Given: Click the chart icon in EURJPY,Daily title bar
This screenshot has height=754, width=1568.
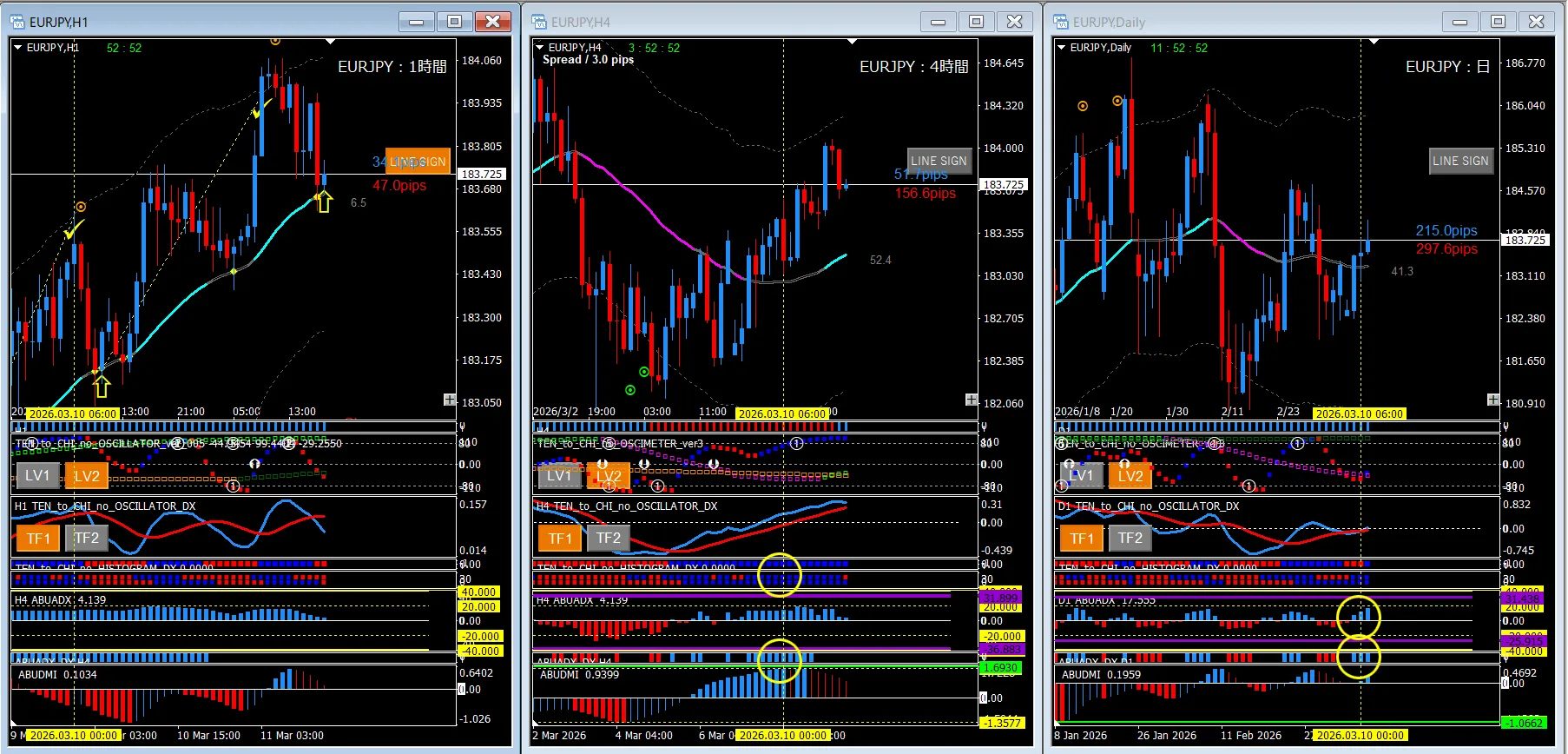Looking at the screenshot, I should (x=1062, y=22).
